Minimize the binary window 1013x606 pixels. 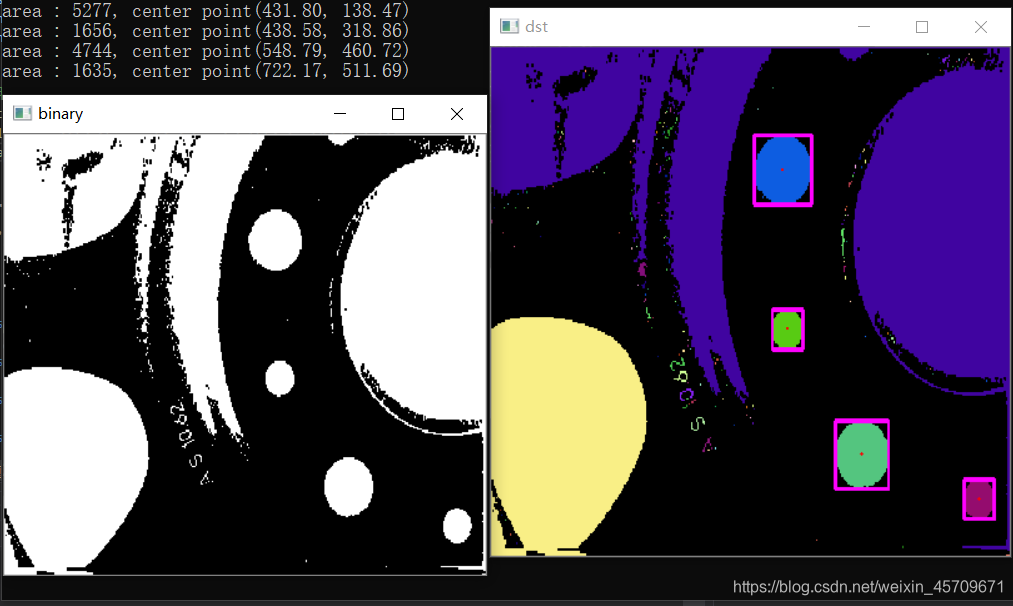(340, 114)
